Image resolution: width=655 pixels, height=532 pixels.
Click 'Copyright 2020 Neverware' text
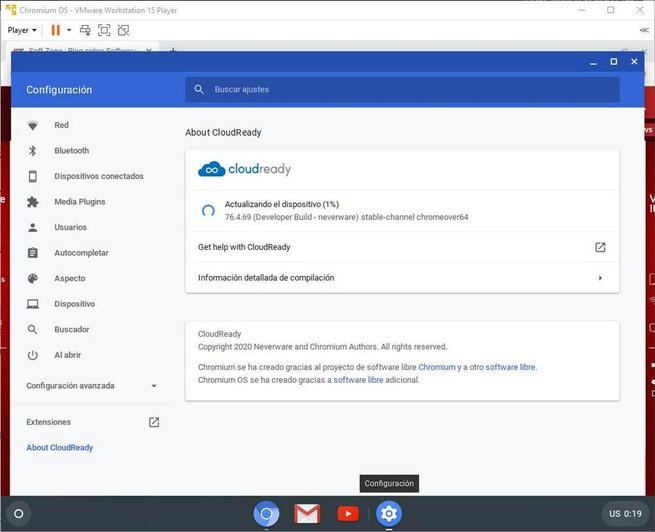pyautogui.click(x=322, y=347)
